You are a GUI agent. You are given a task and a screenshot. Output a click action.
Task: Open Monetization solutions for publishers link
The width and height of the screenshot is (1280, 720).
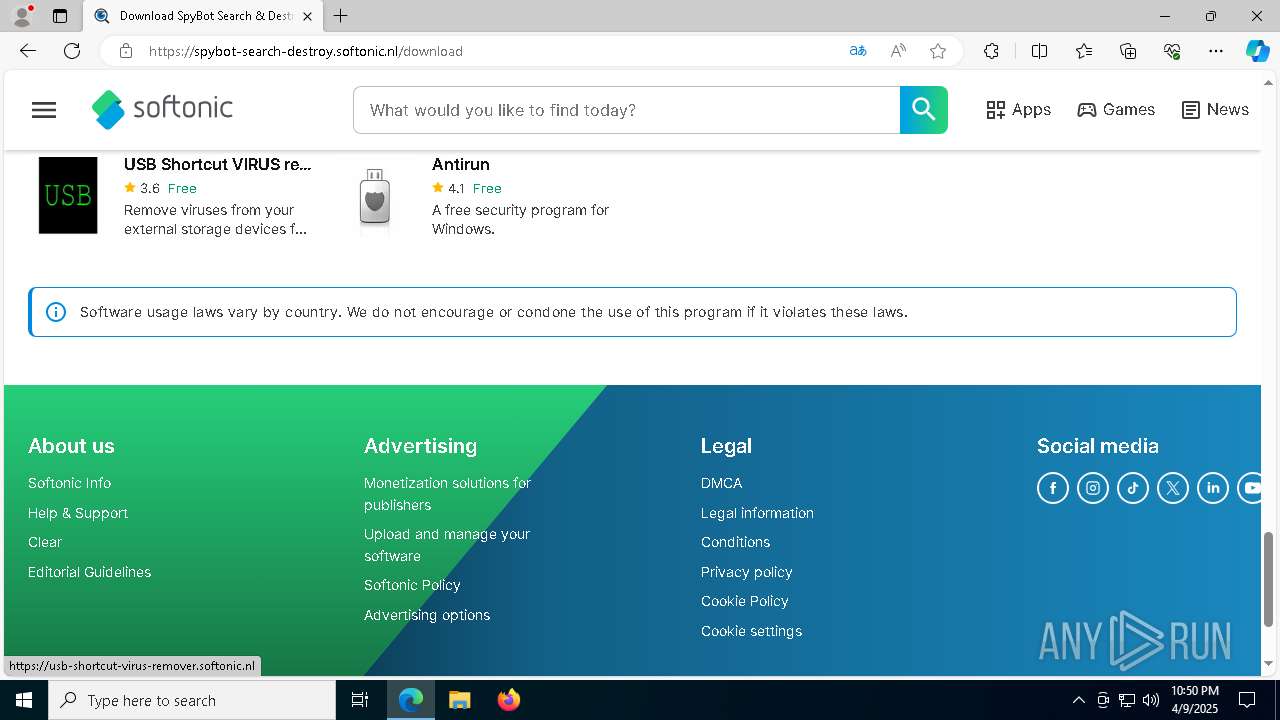(x=447, y=494)
